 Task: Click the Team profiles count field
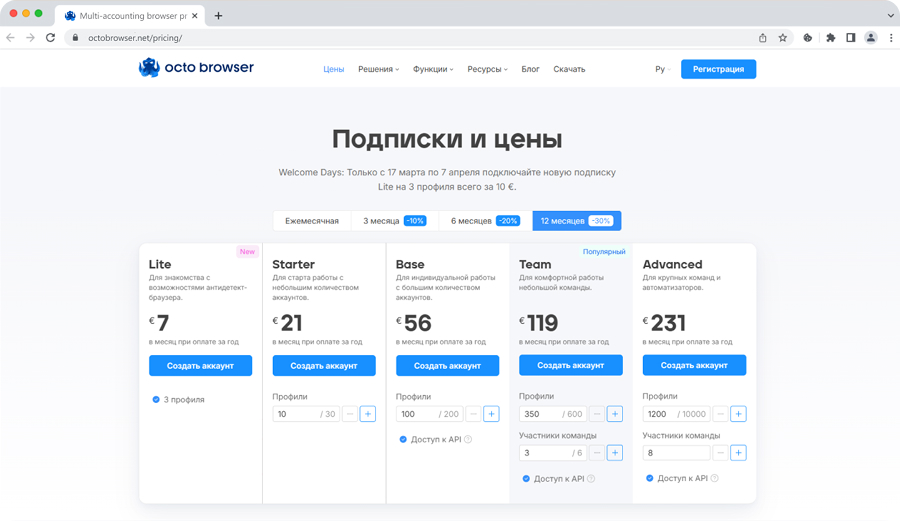tap(553, 414)
